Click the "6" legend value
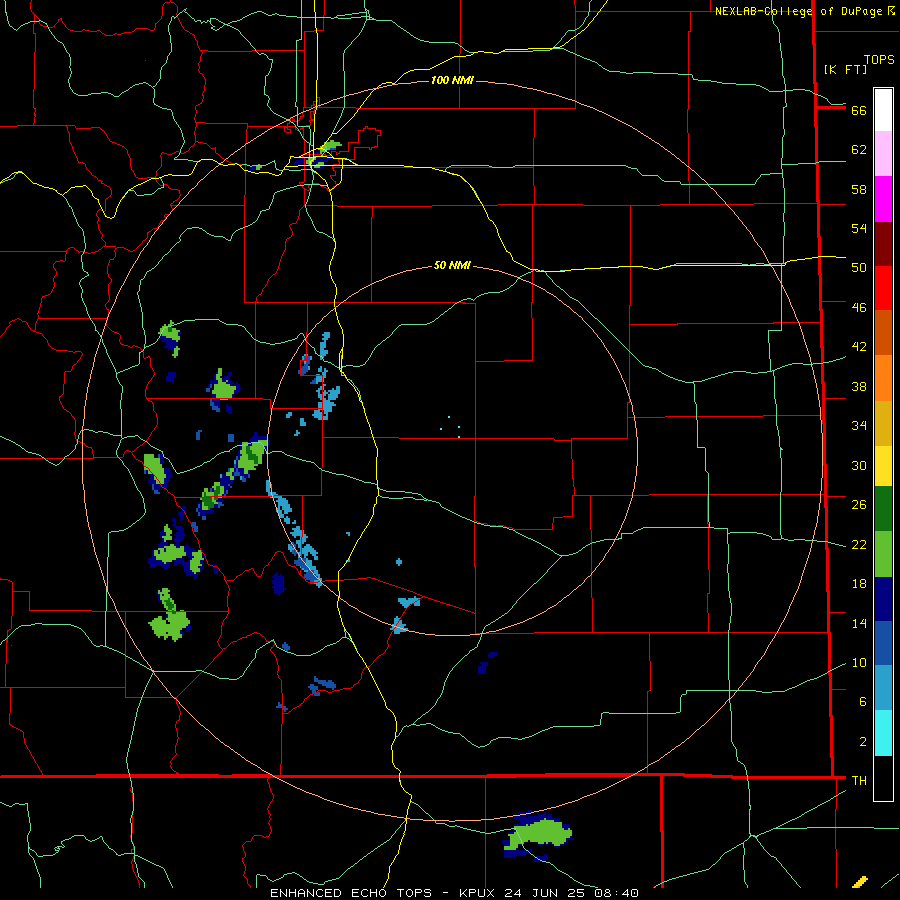The height and width of the screenshot is (900, 900). point(862,702)
